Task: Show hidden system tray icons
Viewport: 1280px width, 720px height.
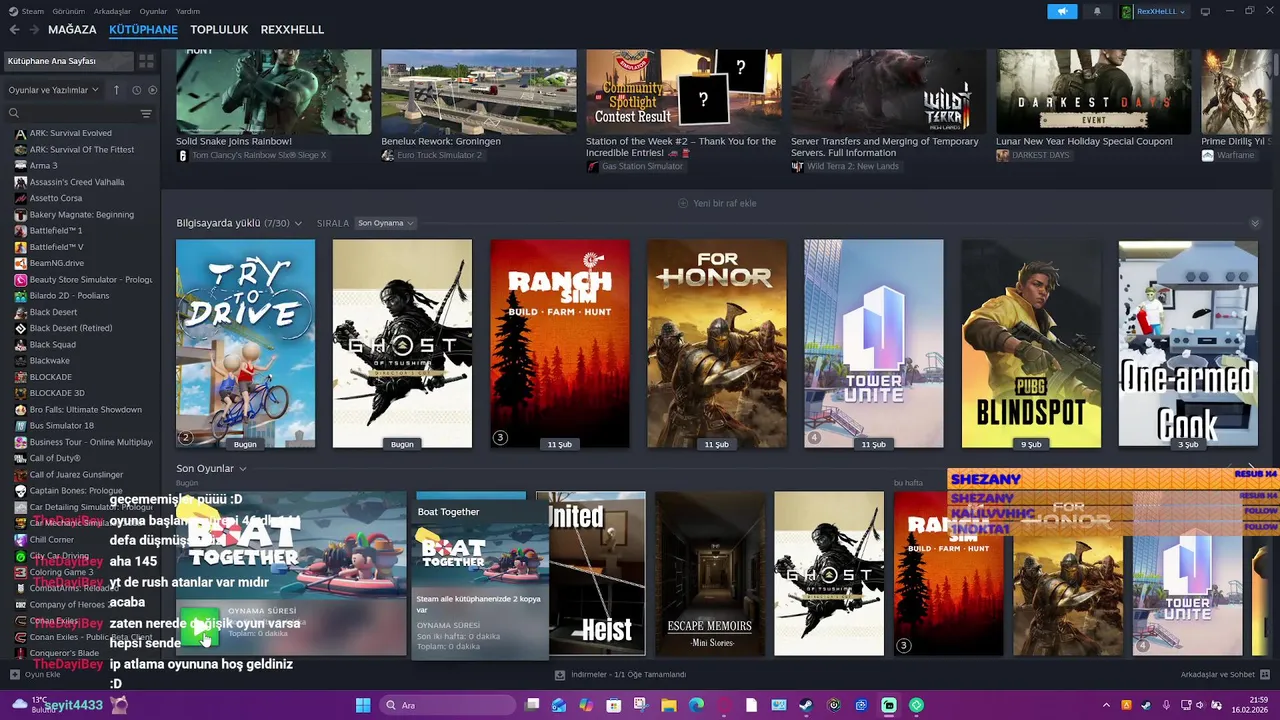Action: click(x=1106, y=705)
